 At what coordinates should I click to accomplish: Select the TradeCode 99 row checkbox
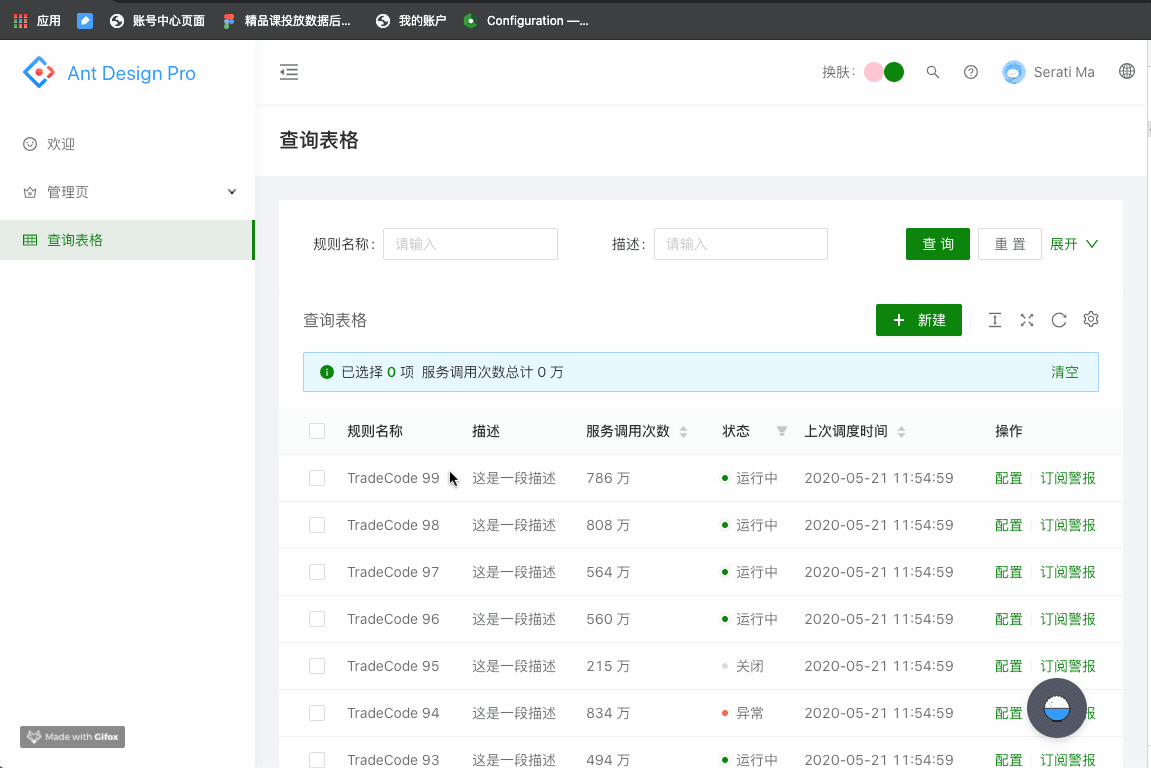click(317, 478)
